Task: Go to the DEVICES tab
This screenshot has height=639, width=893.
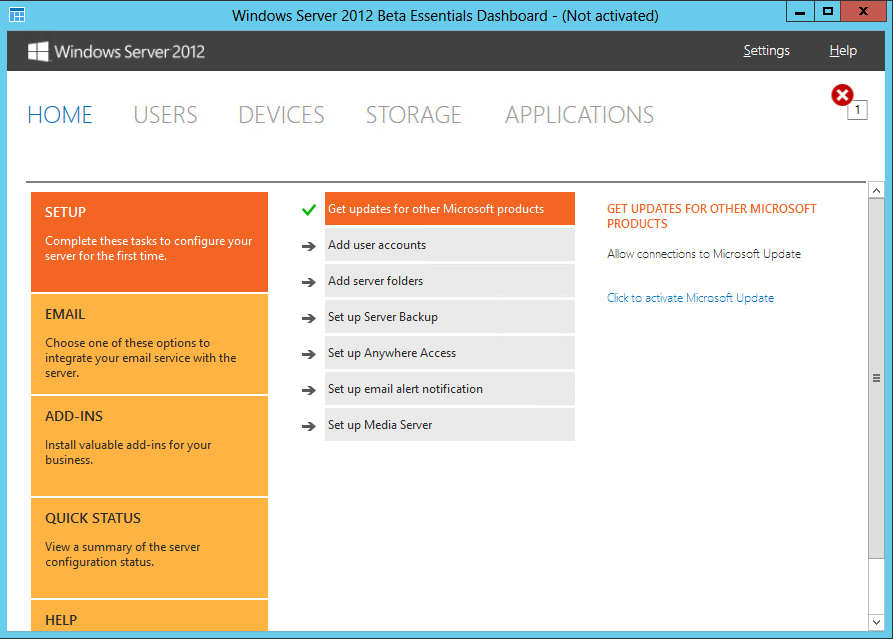Action: click(281, 115)
